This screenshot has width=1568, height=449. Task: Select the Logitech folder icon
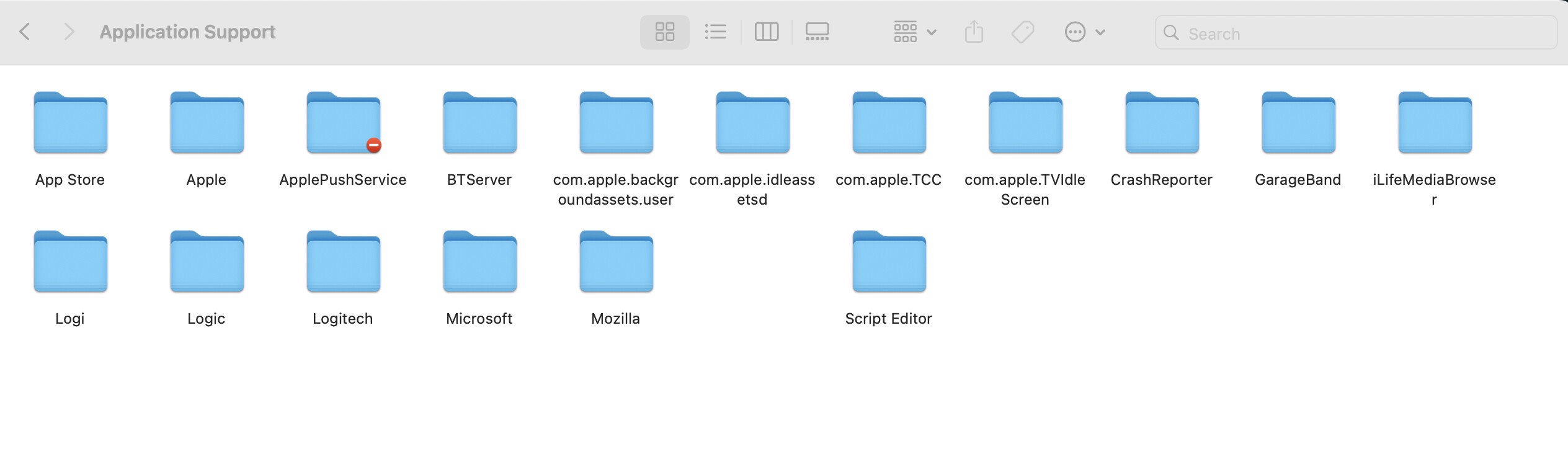click(x=344, y=262)
